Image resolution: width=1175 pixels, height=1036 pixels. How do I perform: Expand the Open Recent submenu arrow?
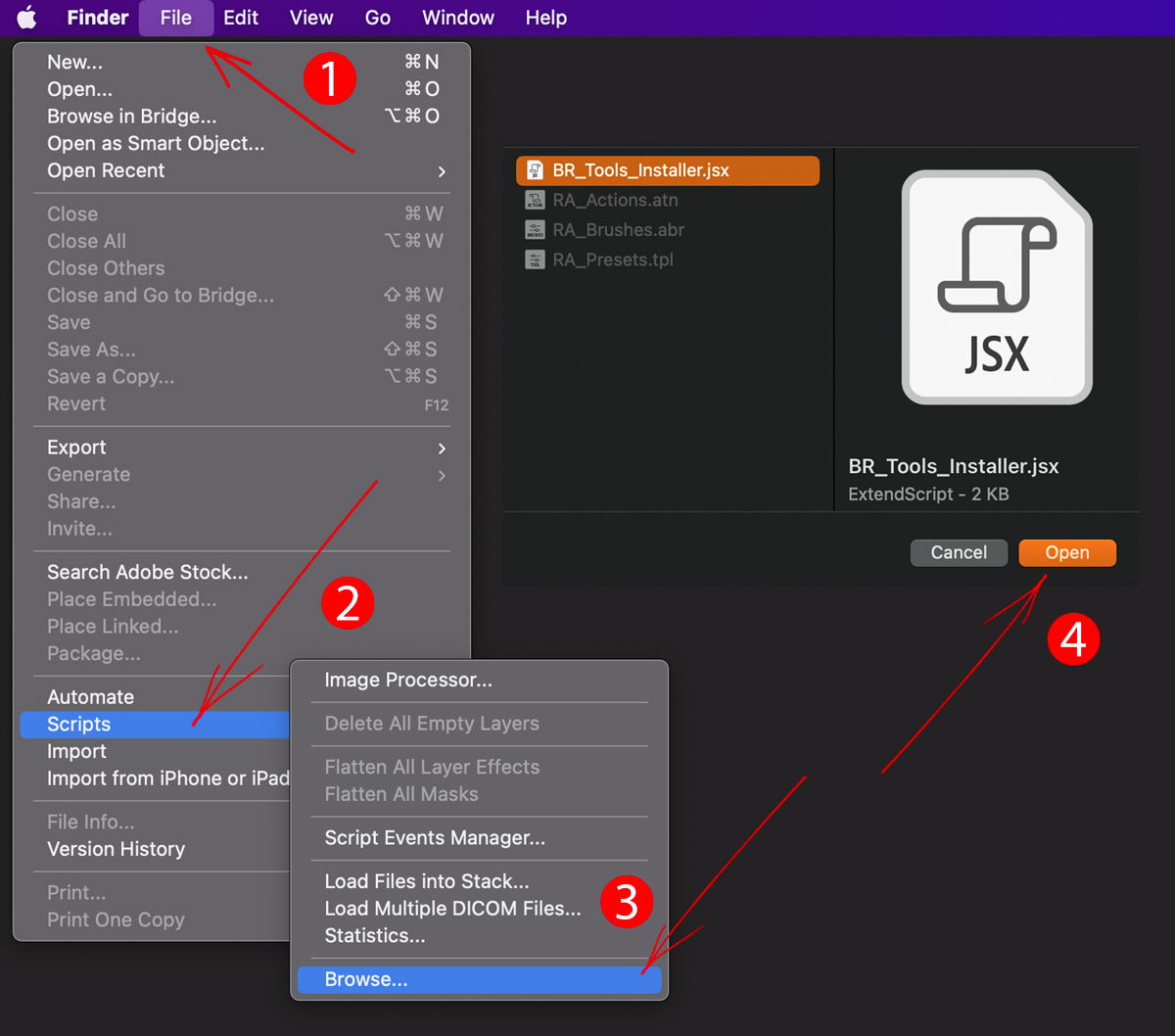tap(442, 171)
